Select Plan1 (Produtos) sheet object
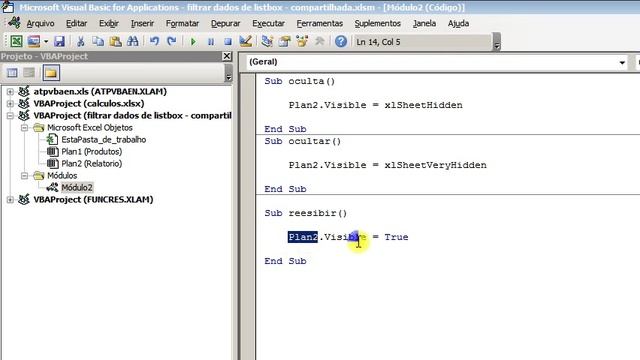Screen dimensions: 640x360 pos(91,151)
